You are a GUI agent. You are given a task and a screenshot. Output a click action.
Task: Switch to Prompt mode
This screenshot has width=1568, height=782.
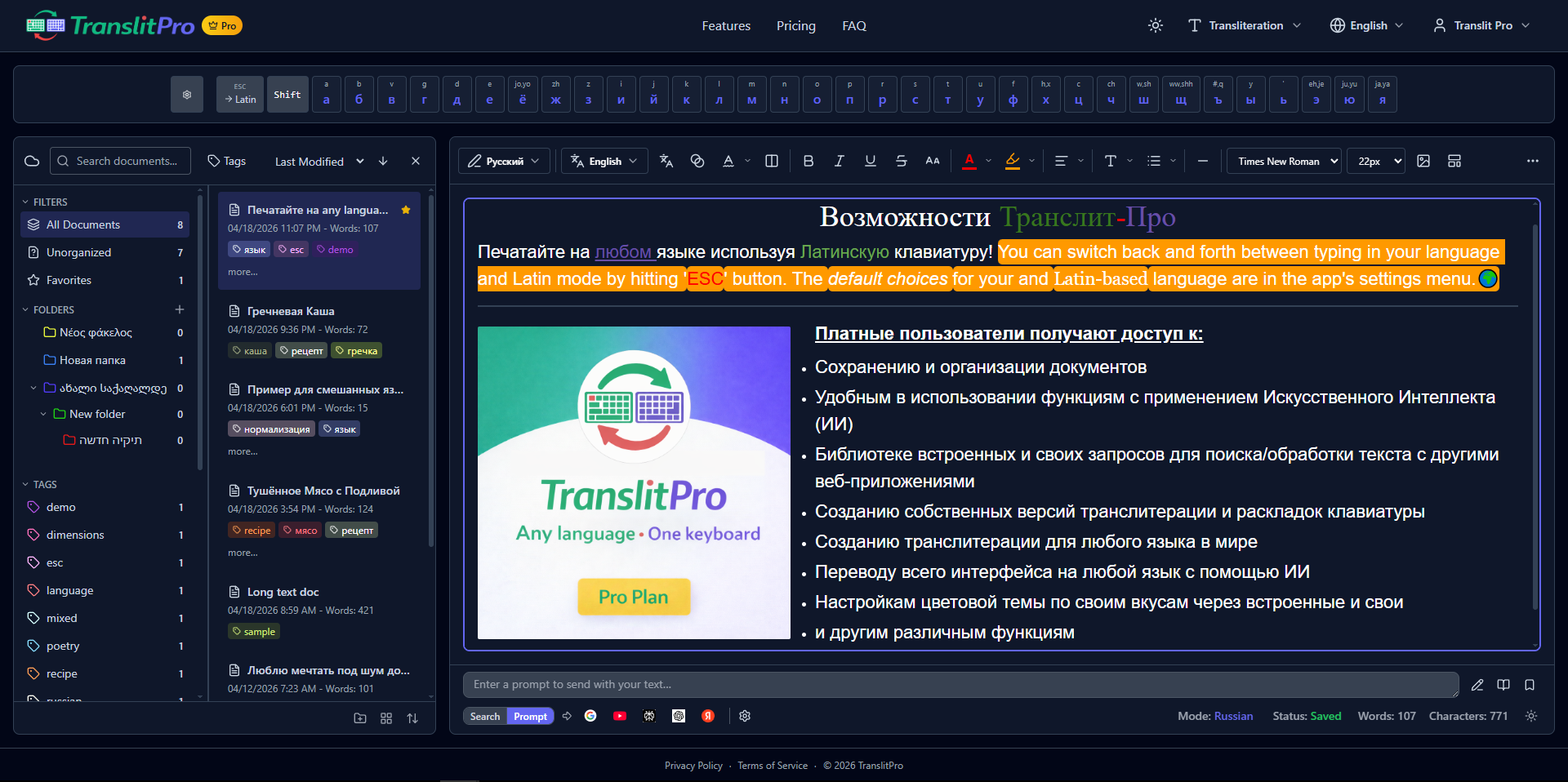531,716
